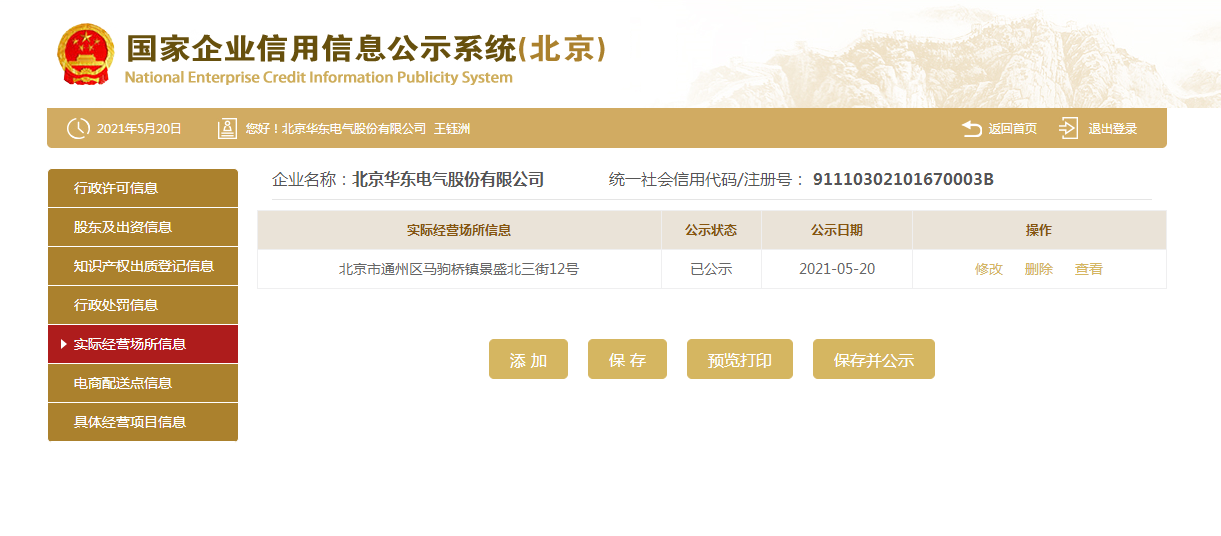Click the national emblem logo

pos(86,55)
